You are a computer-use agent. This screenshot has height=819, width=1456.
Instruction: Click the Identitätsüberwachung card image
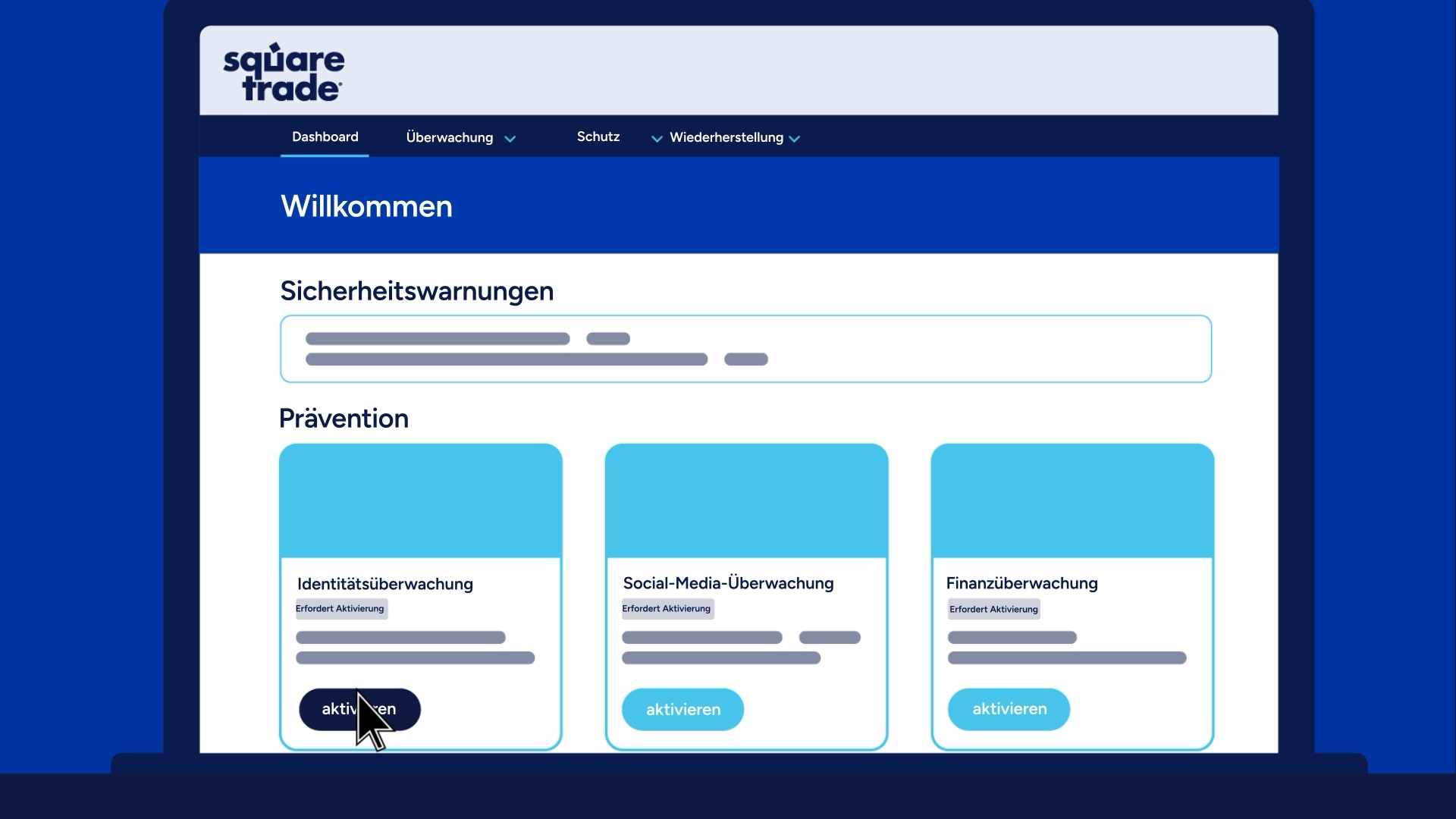(421, 501)
